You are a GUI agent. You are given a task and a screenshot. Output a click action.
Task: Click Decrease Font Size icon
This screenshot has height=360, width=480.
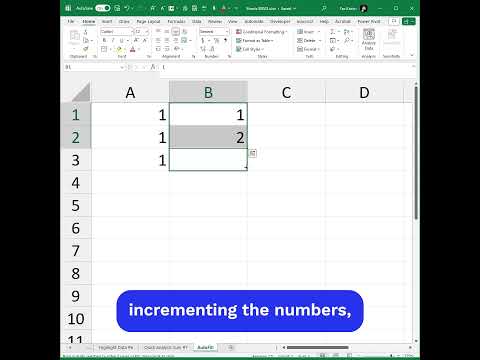click(145, 40)
